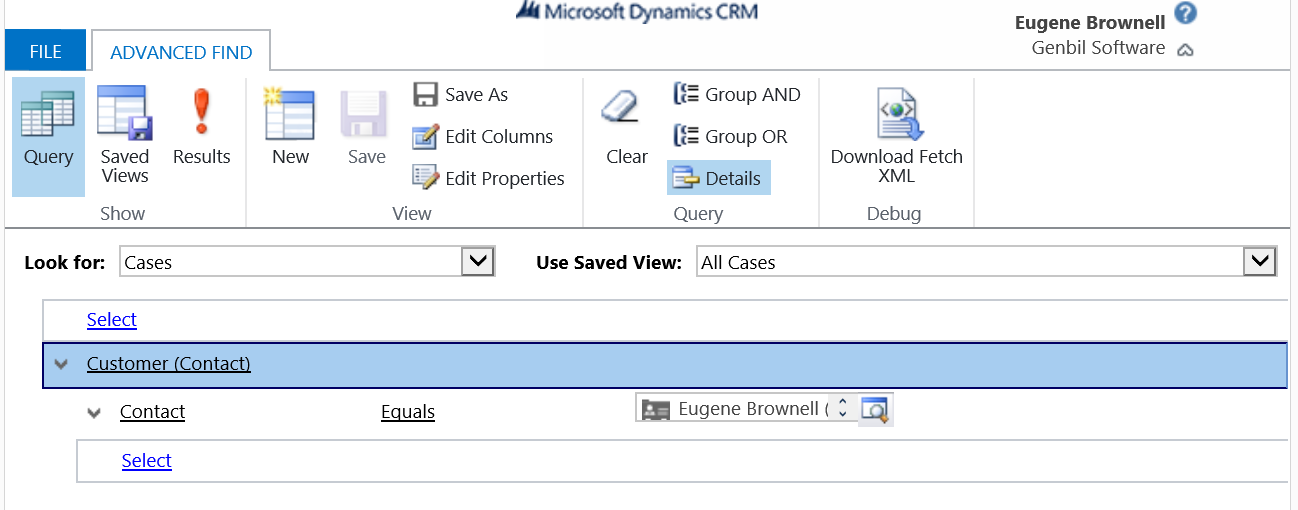1298x510 pixels.
Task: Open lookup icon next to Eugene Brownell
Action: [875, 409]
